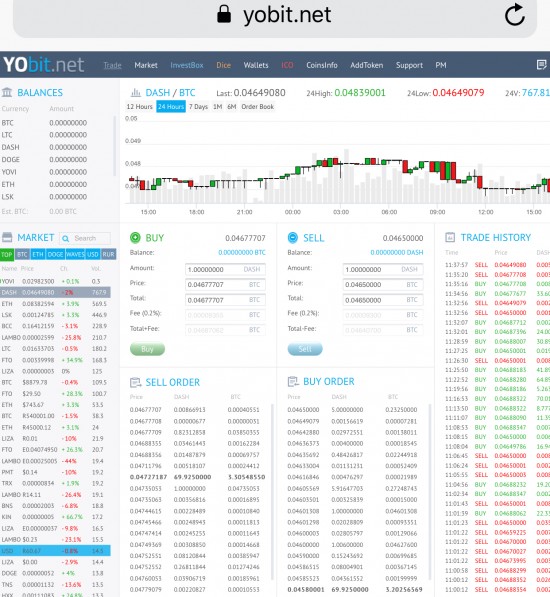The height and width of the screenshot is (597, 550).
Task: Click the chart icon beside DASH / BTC
Action: tap(136, 93)
